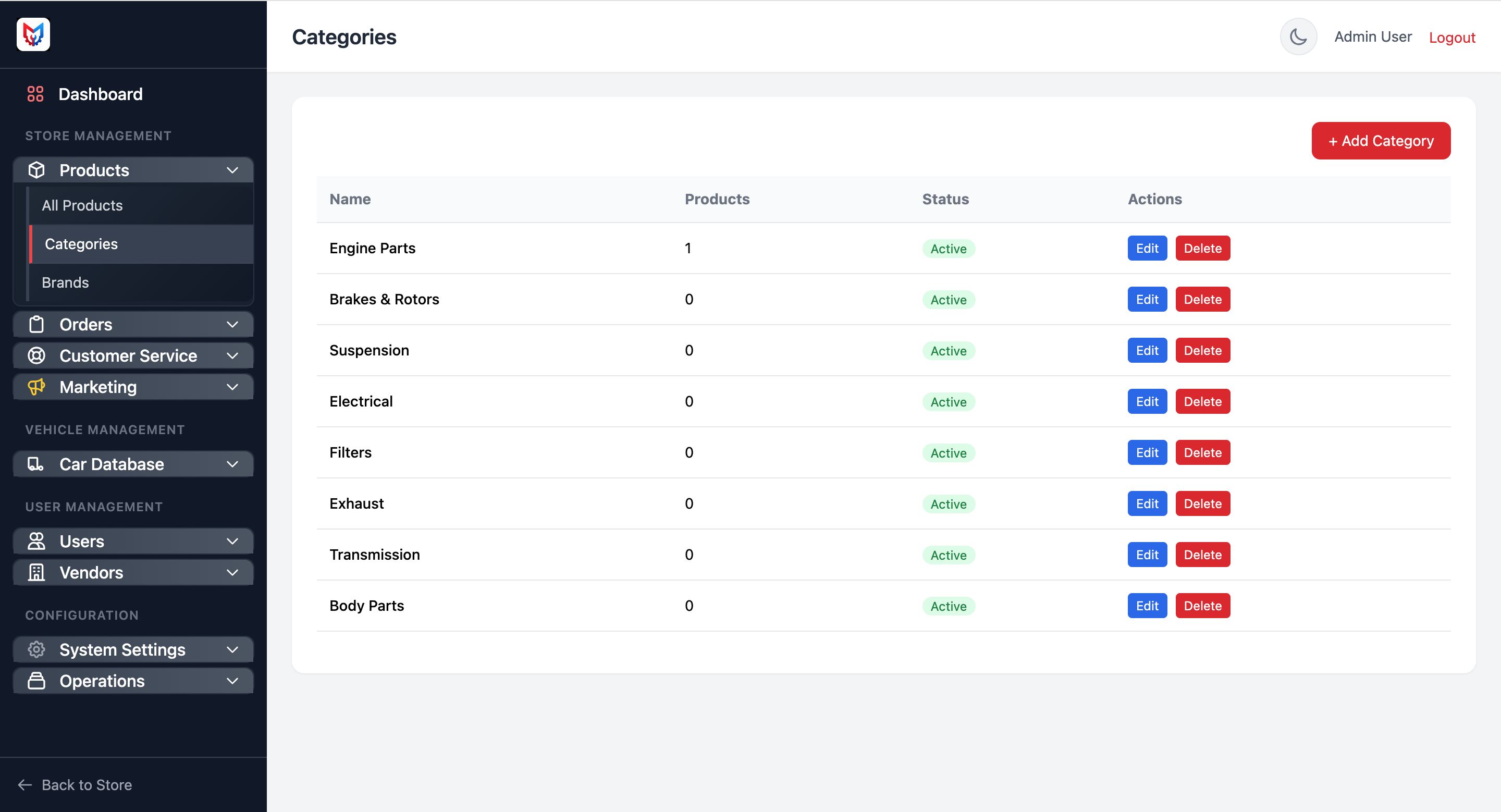Click Active badge for Exhaust

tap(948, 504)
